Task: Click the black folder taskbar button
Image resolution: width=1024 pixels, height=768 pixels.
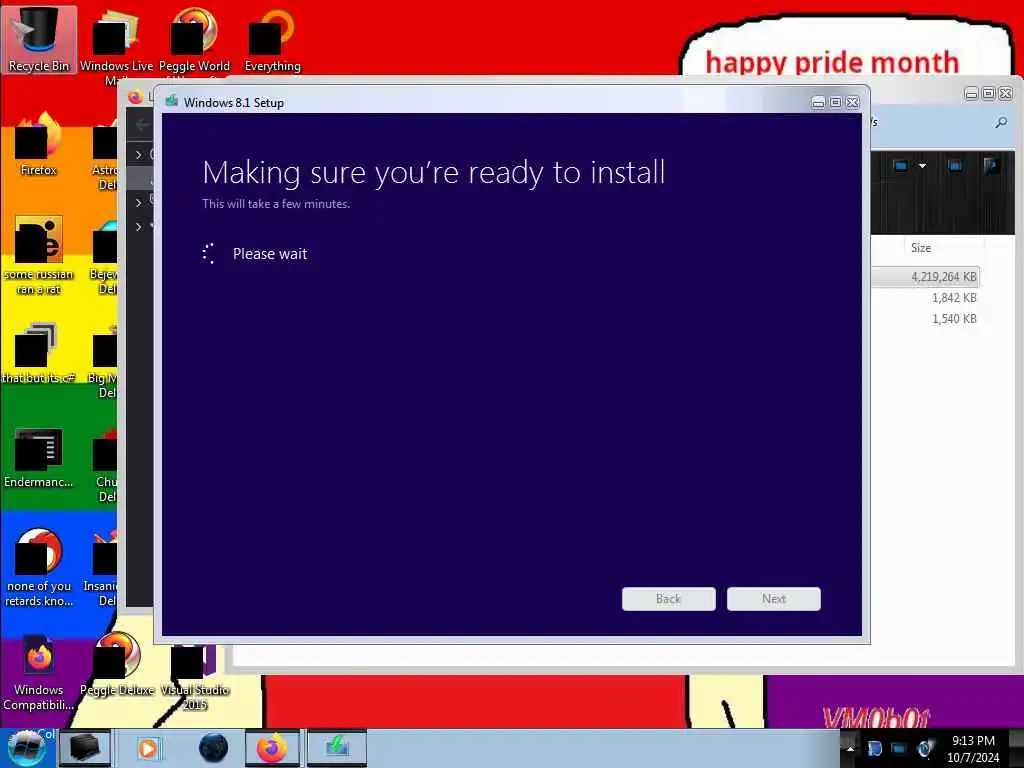Action: click(x=85, y=748)
